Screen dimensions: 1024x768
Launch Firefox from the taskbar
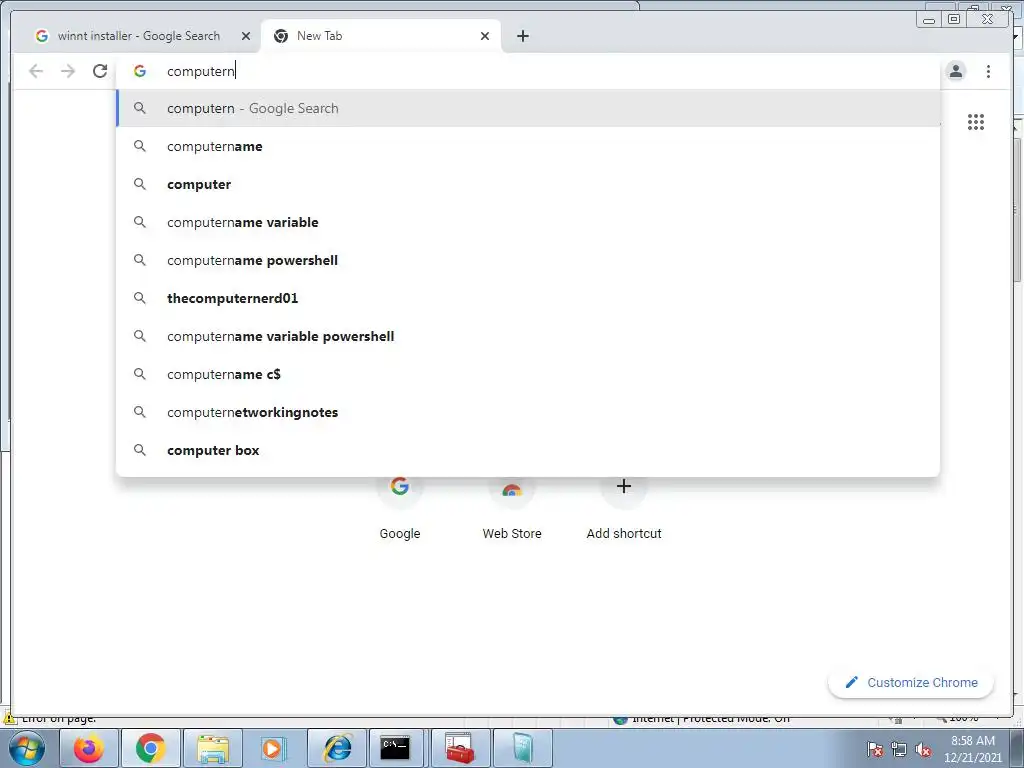coord(89,748)
